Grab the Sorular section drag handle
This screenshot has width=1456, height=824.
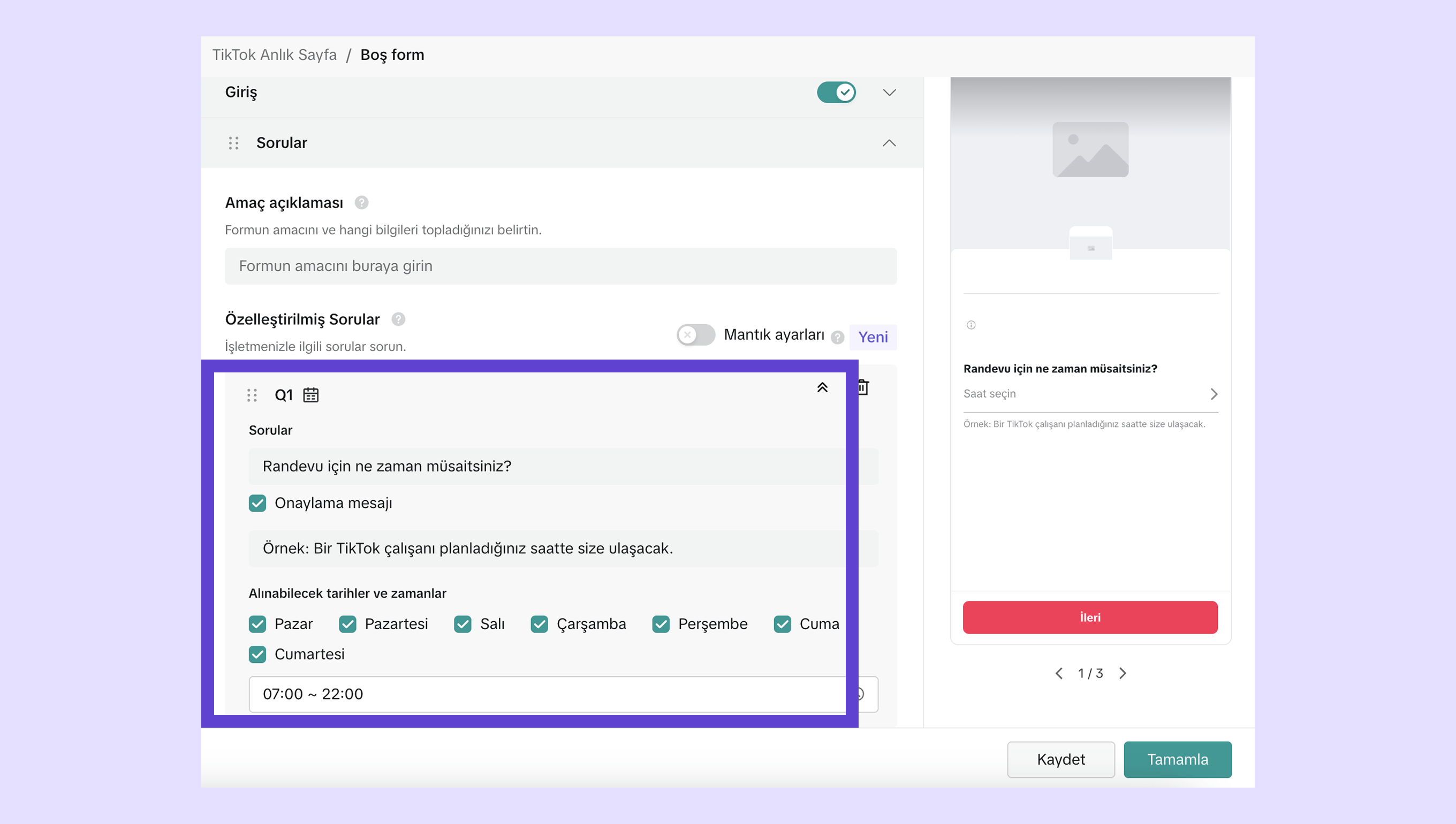coord(233,143)
